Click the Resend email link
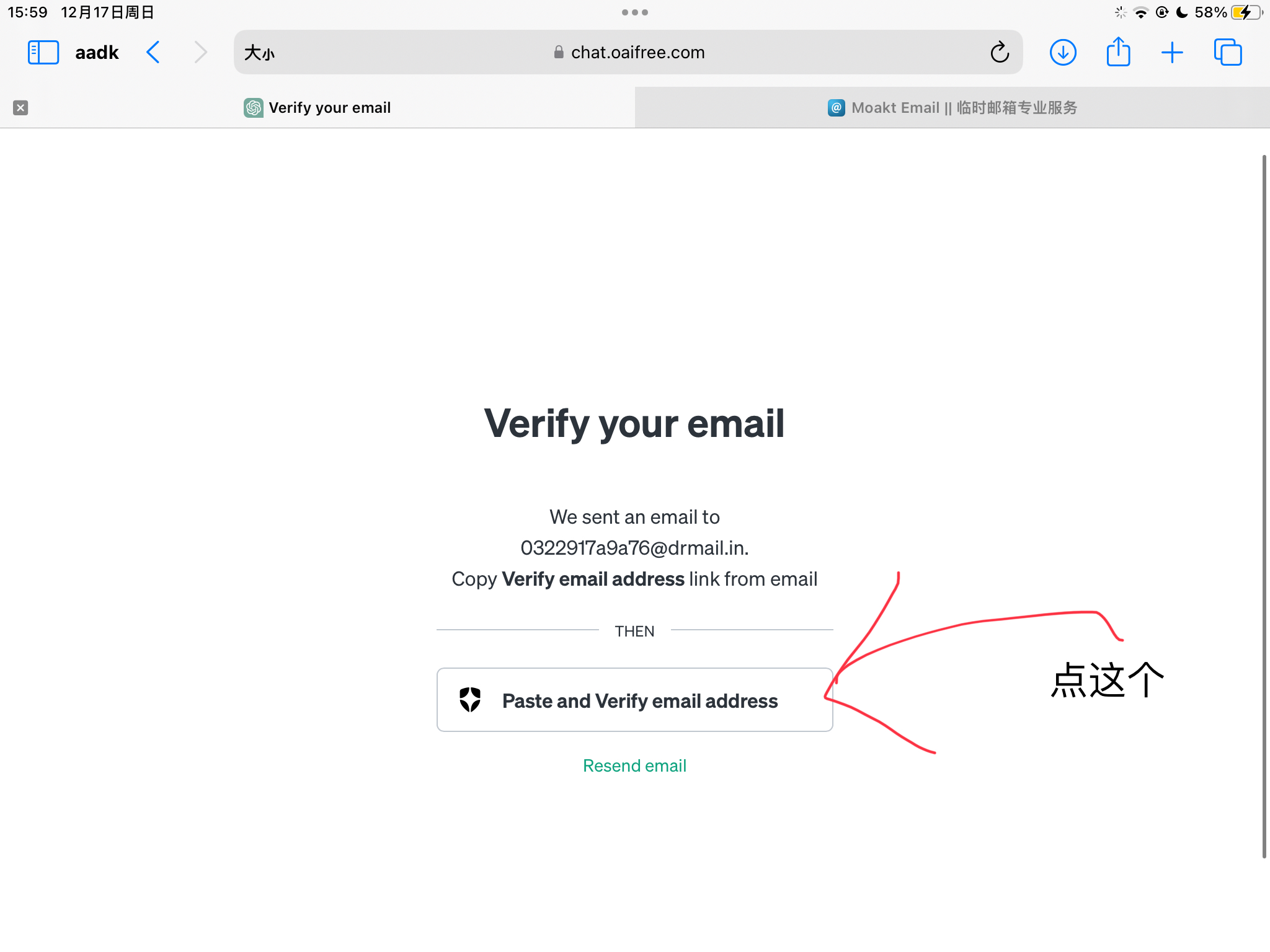Image resolution: width=1270 pixels, height=952 pixels. [634, 766]
